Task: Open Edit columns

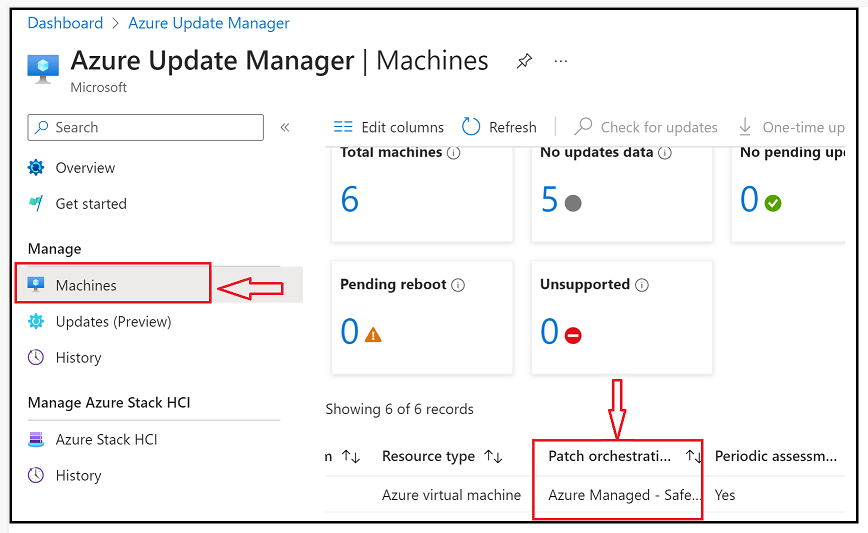Action: pos(389,127)
